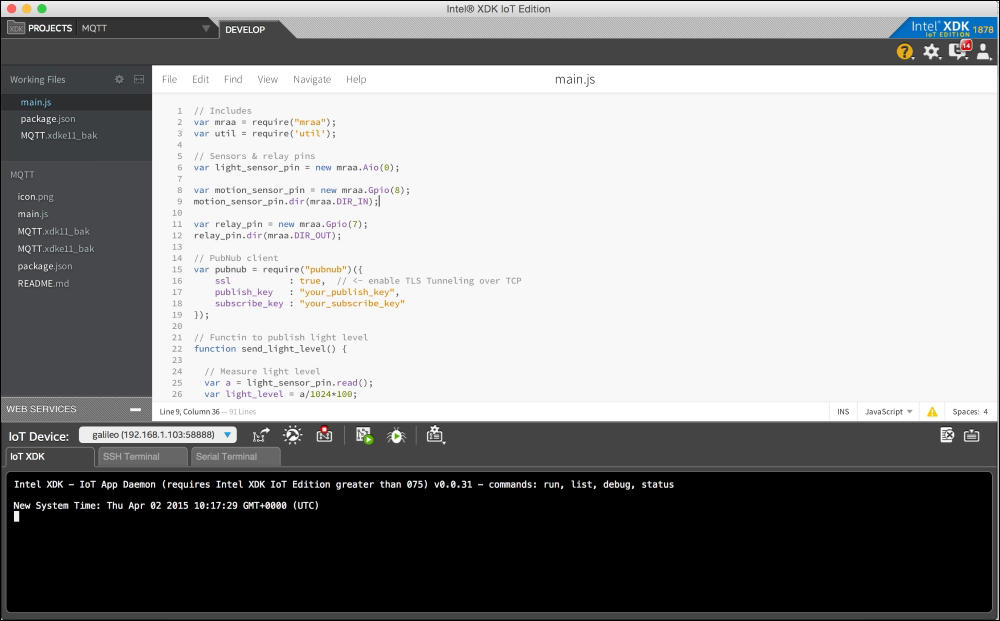The width and height of the screenshot is (1000, 621).
Task: Click the Line 9, Column 36 status text
Action: click(x=189, y=412)
